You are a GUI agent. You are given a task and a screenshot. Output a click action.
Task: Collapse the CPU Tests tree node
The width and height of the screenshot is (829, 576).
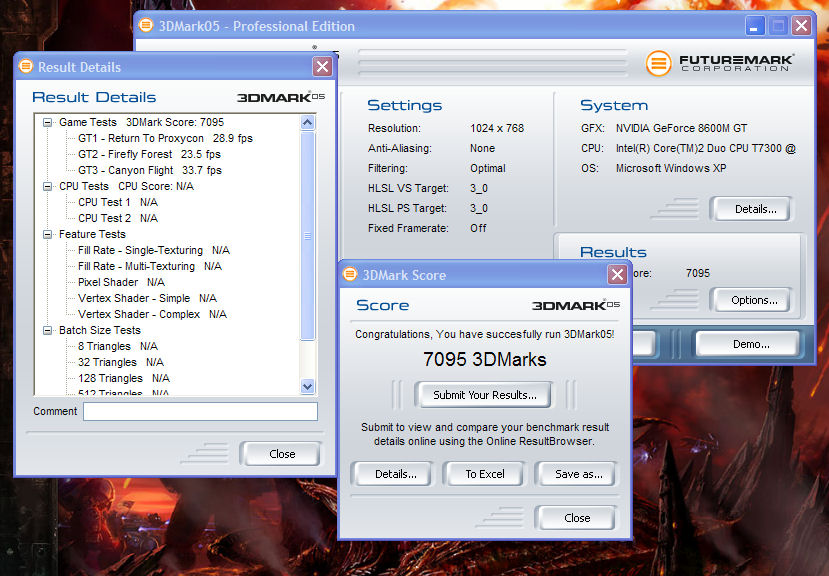(48, 186)
